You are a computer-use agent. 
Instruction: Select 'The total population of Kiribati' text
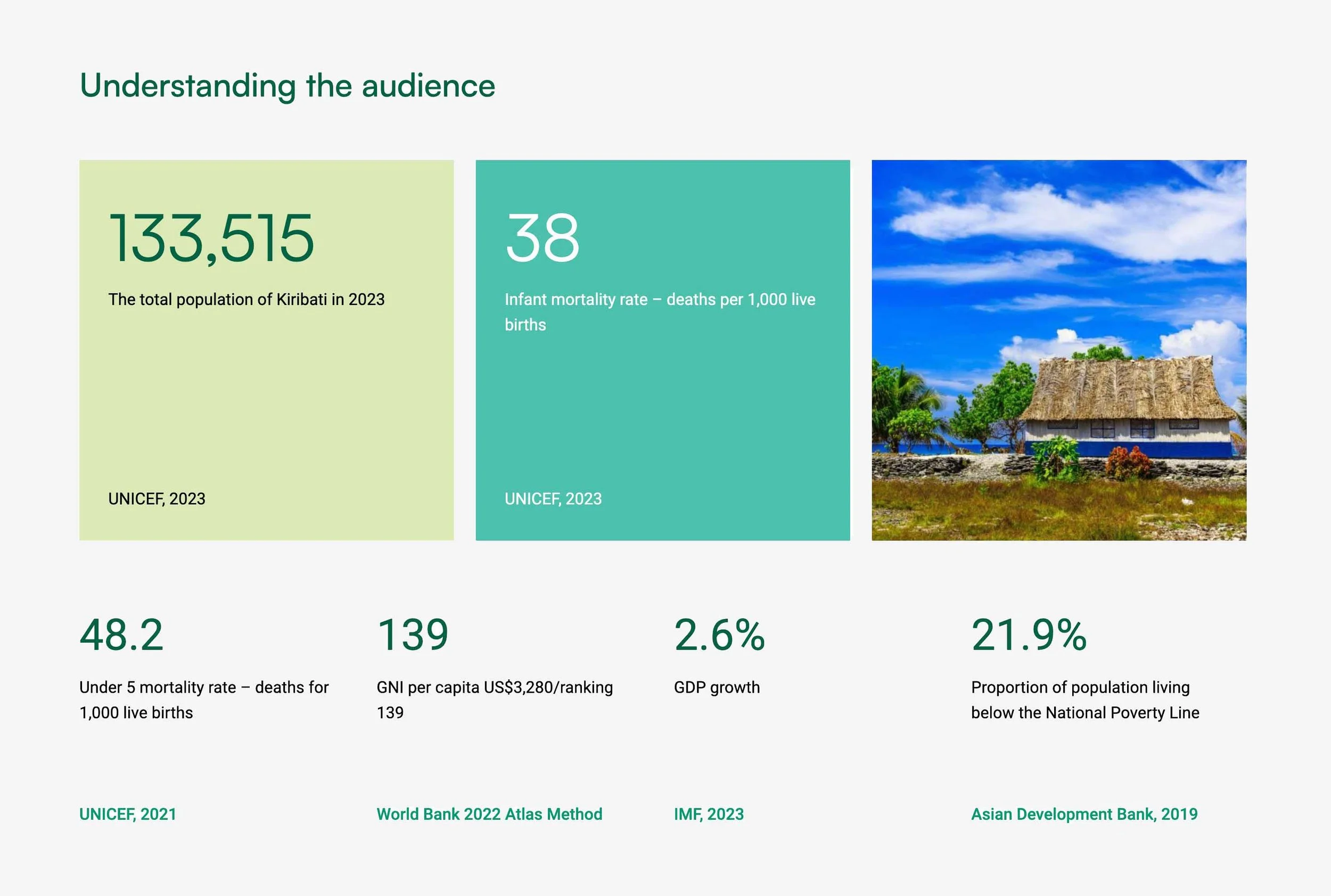pyautogui.click(x=247, y=299)
